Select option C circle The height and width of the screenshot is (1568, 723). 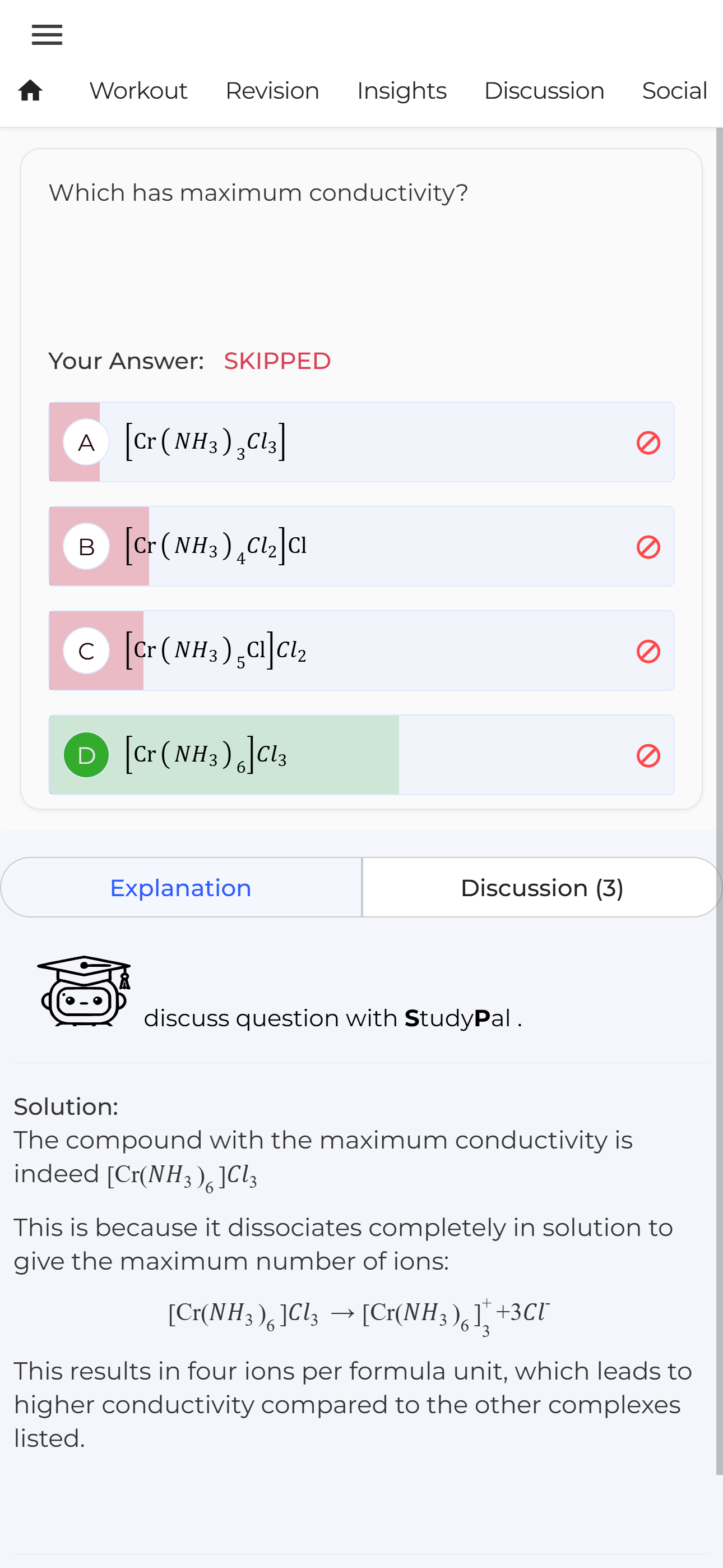click(x=86, y=651)
